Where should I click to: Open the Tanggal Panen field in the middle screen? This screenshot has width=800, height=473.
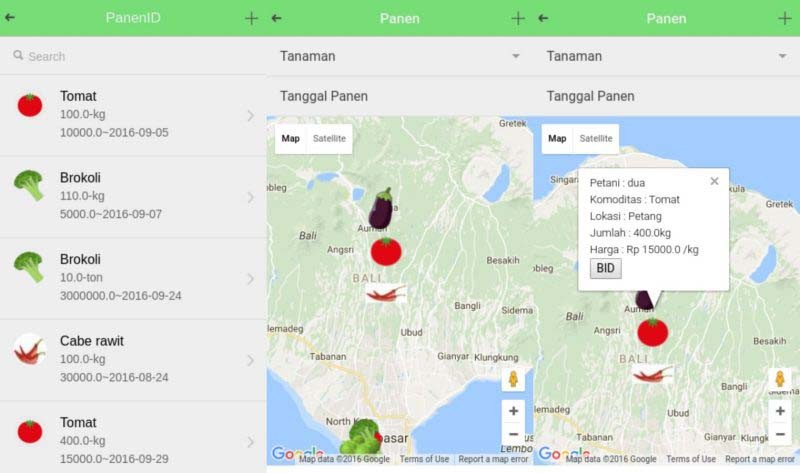coord(400,96)
